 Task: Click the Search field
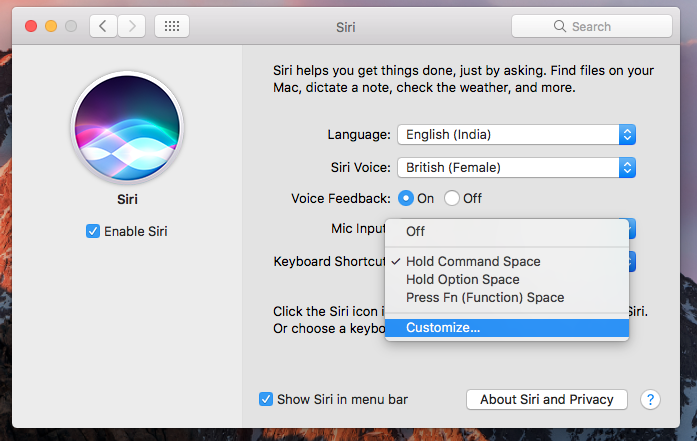click(x=592, y=26)
